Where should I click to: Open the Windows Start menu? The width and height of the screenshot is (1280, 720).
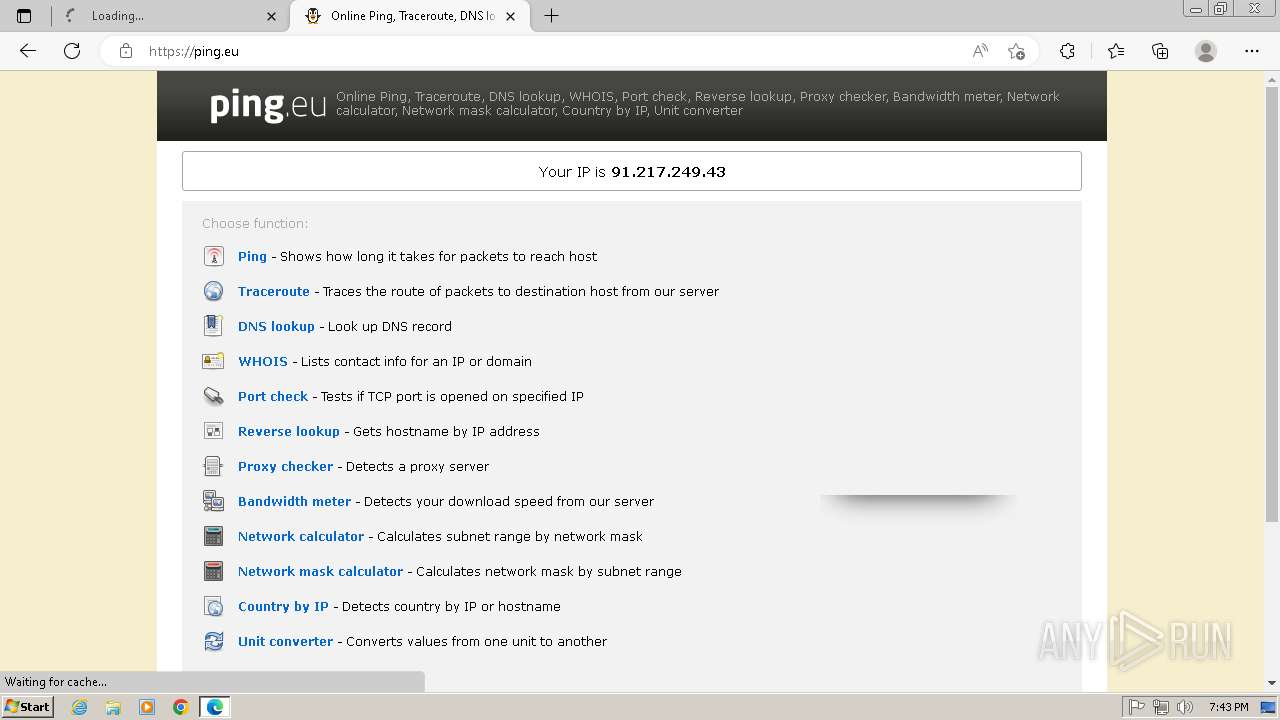pos(27,707)
